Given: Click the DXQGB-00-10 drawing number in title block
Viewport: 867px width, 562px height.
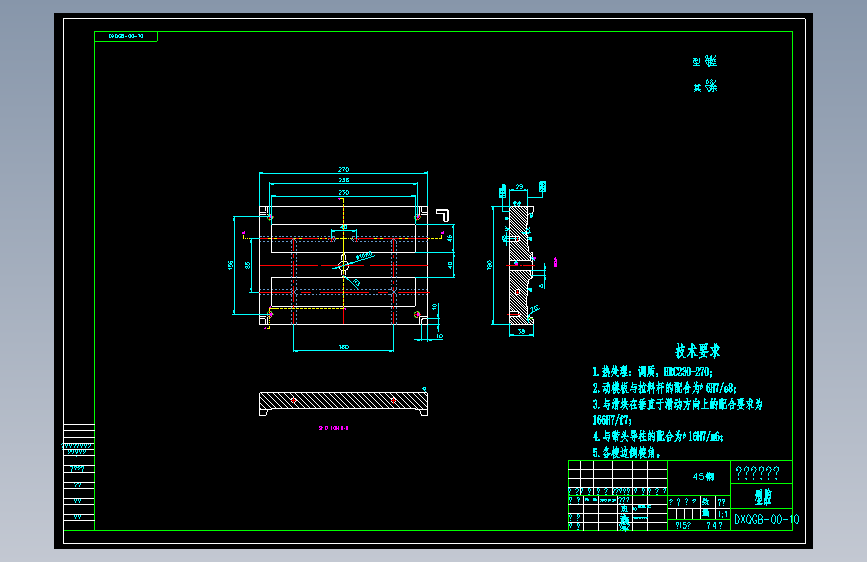Looking at the screenshot, I should point(766,519).
